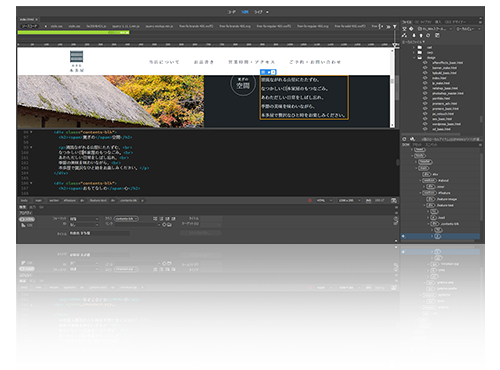
Task: Open the Insert (挿入) panel tab
Action: 438,22
